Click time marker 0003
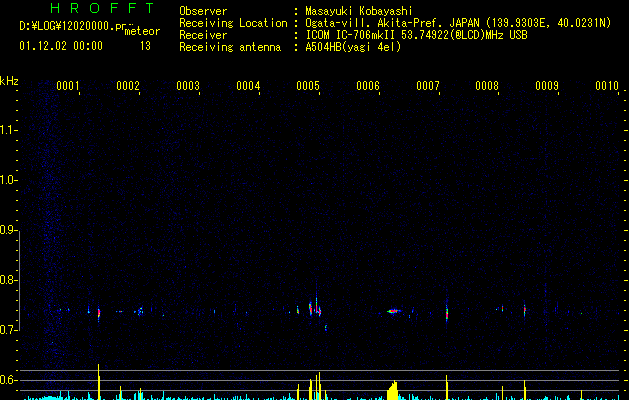Viewport: 629px width, 400px height. click(x=188, y=86)
